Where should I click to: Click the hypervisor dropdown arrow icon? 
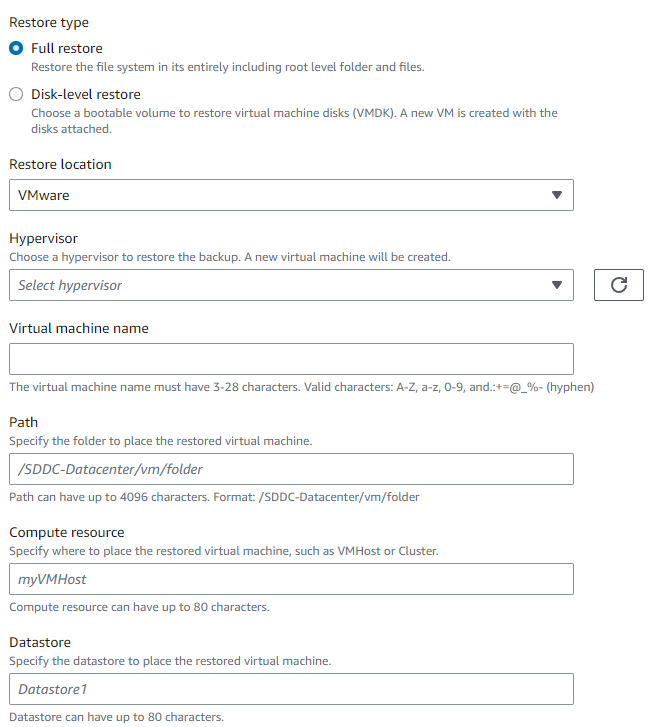pos(557,285)
